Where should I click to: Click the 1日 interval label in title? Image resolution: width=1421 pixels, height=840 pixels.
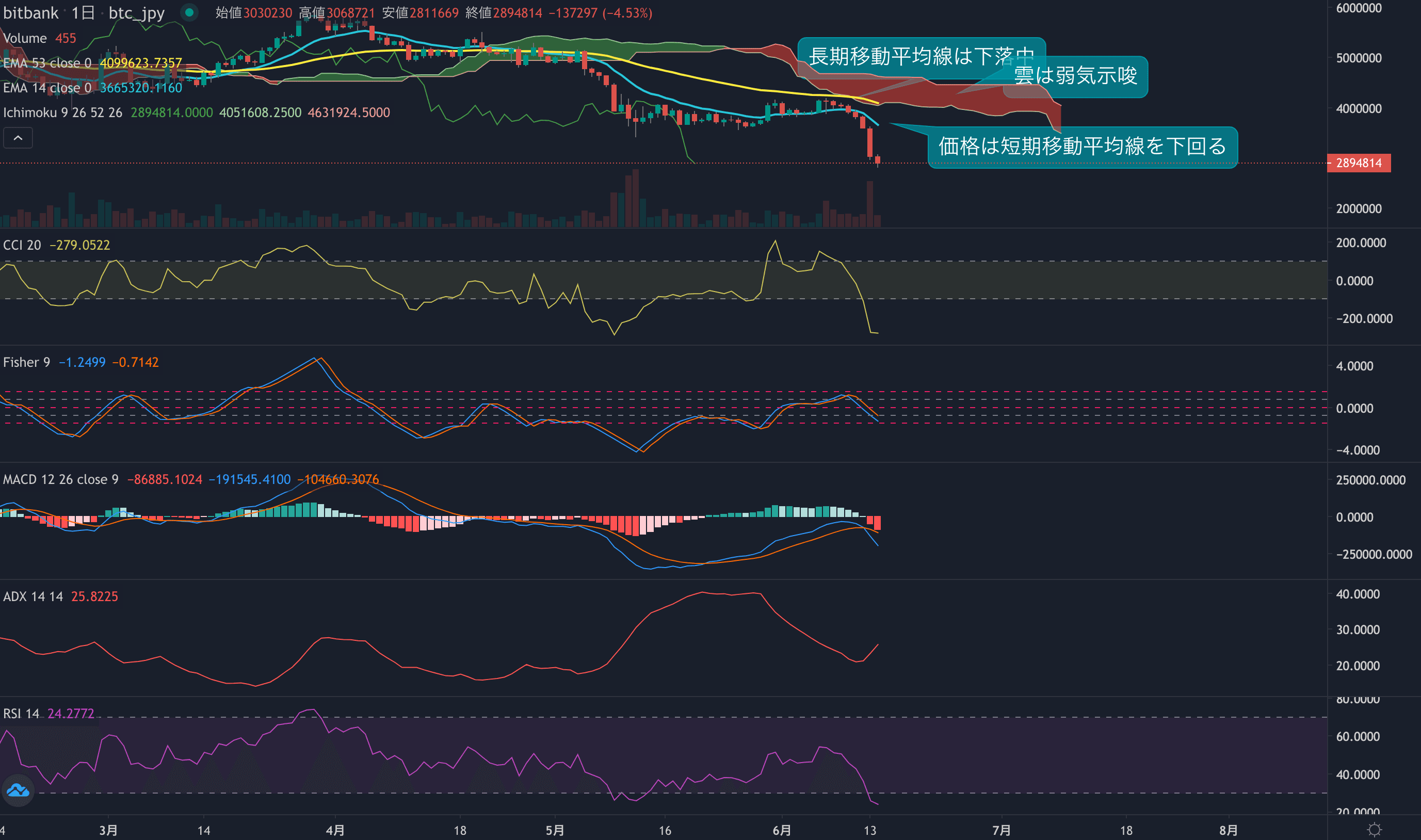click(x=83, y=12)
